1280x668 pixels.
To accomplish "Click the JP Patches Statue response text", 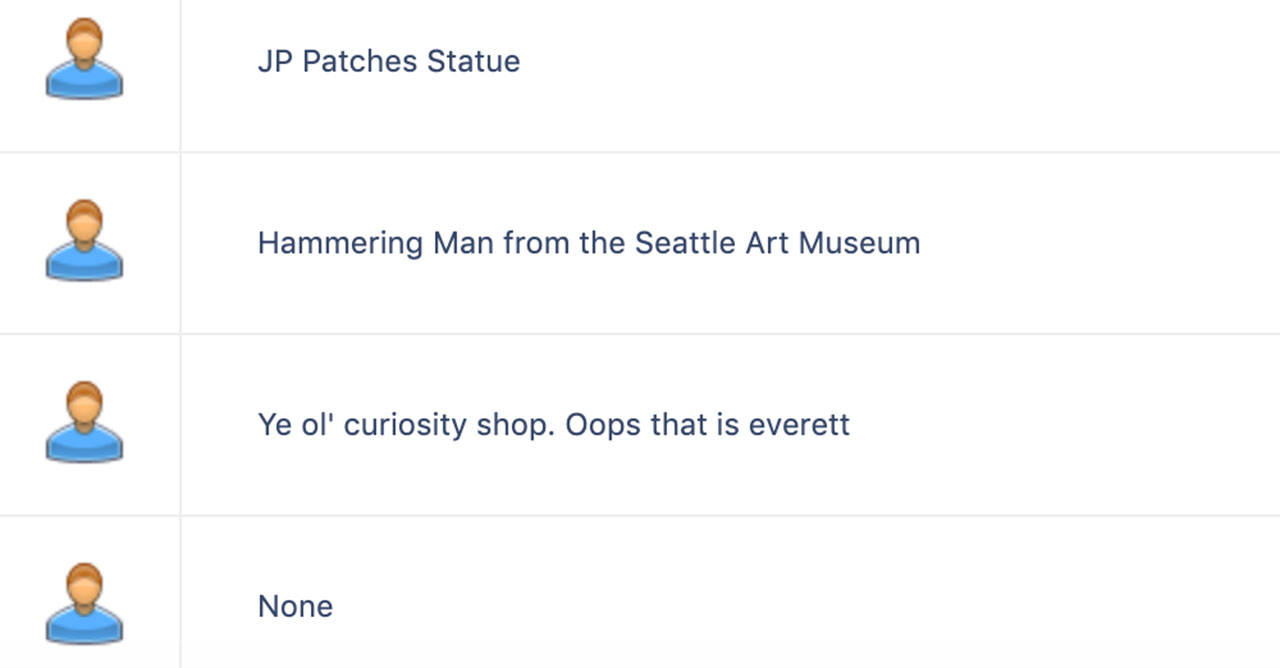I will coord(389,61).
